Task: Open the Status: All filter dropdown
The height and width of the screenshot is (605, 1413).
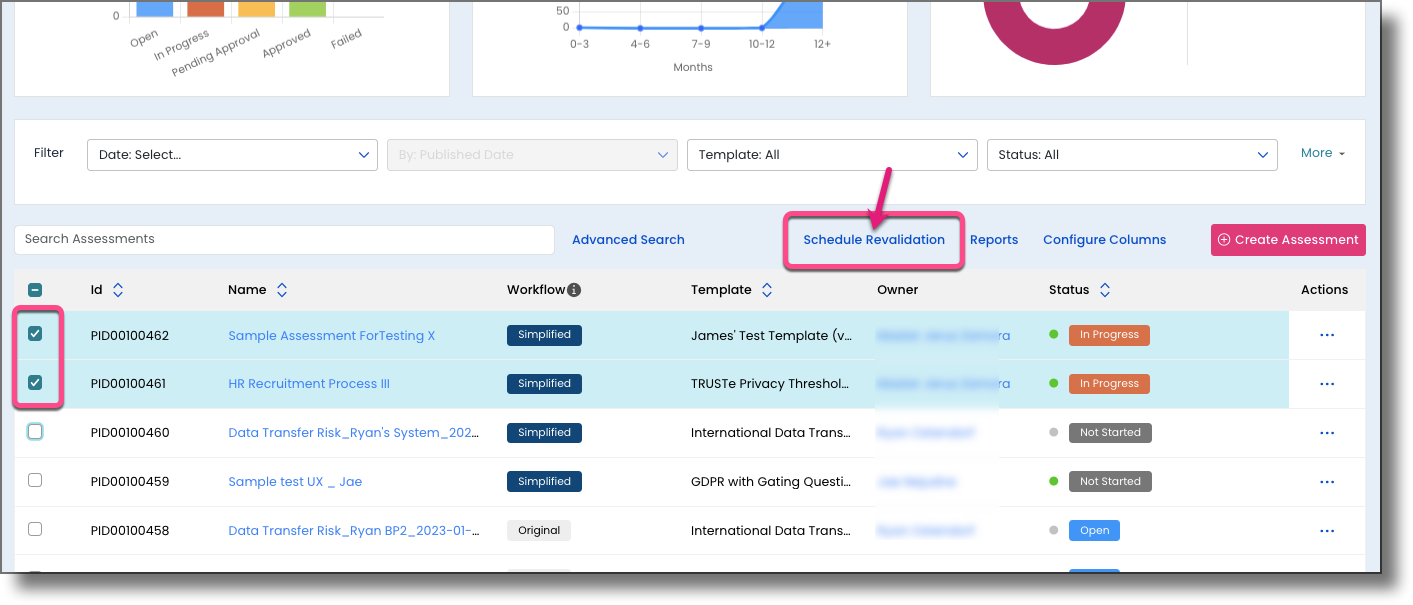Action: 1132,155
